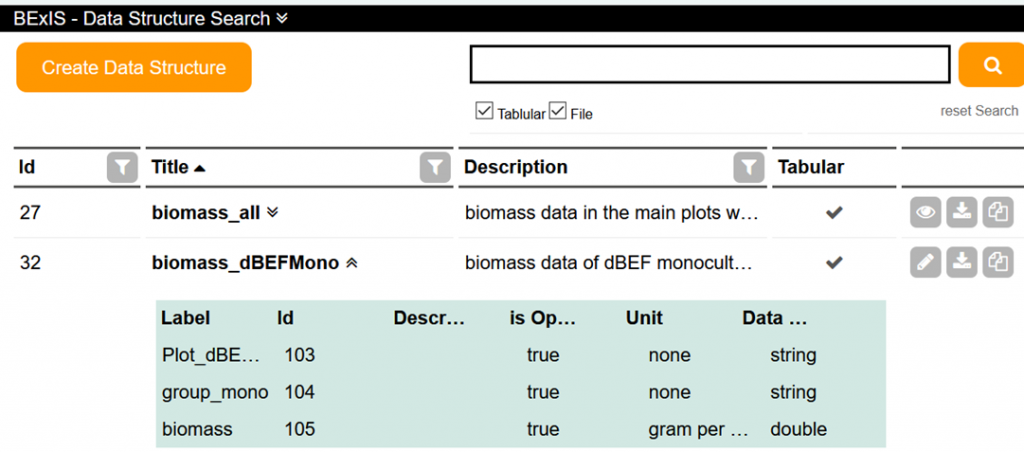Open the Description column filter icon

[748, 168]
